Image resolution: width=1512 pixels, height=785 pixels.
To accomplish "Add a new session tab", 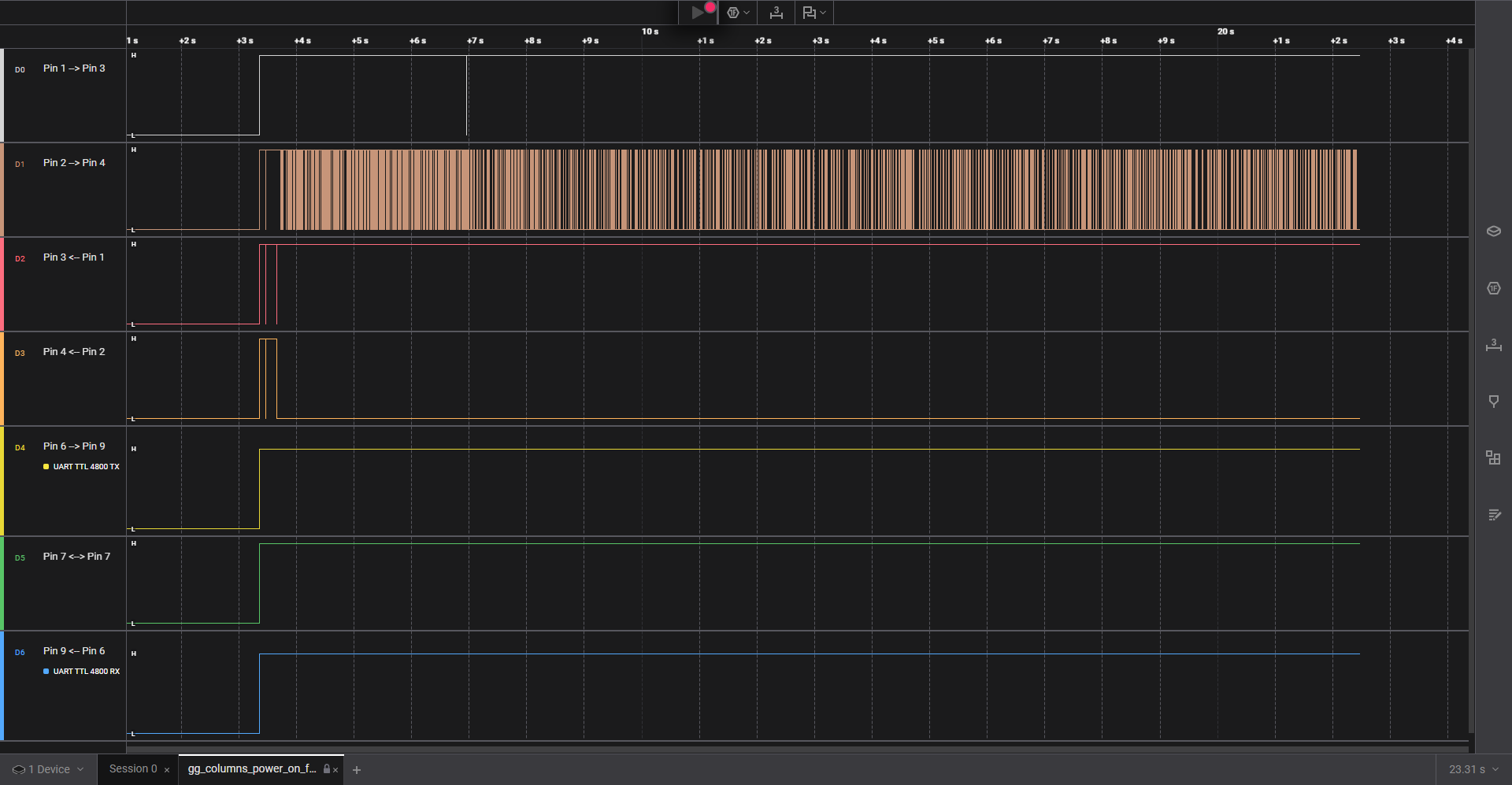I will pyautogui.click(x=357, y=770).
